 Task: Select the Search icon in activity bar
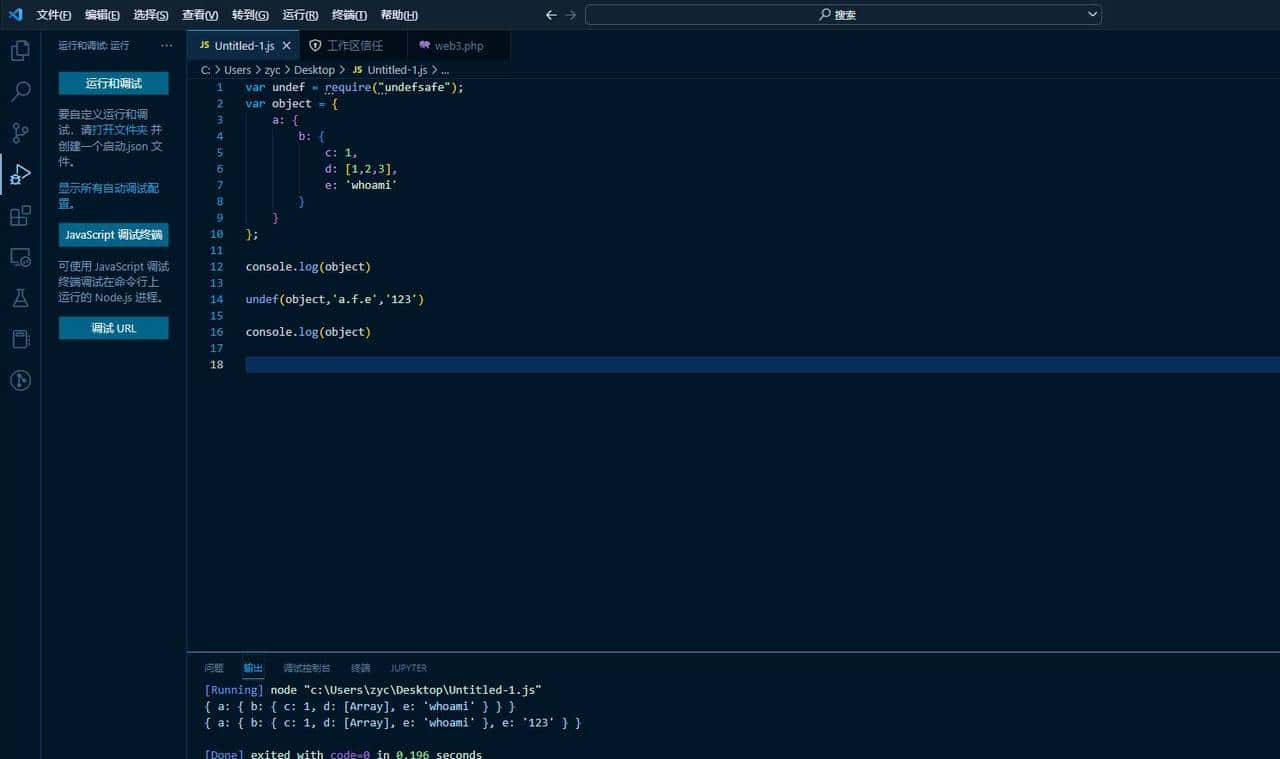[x=20, y=90]
